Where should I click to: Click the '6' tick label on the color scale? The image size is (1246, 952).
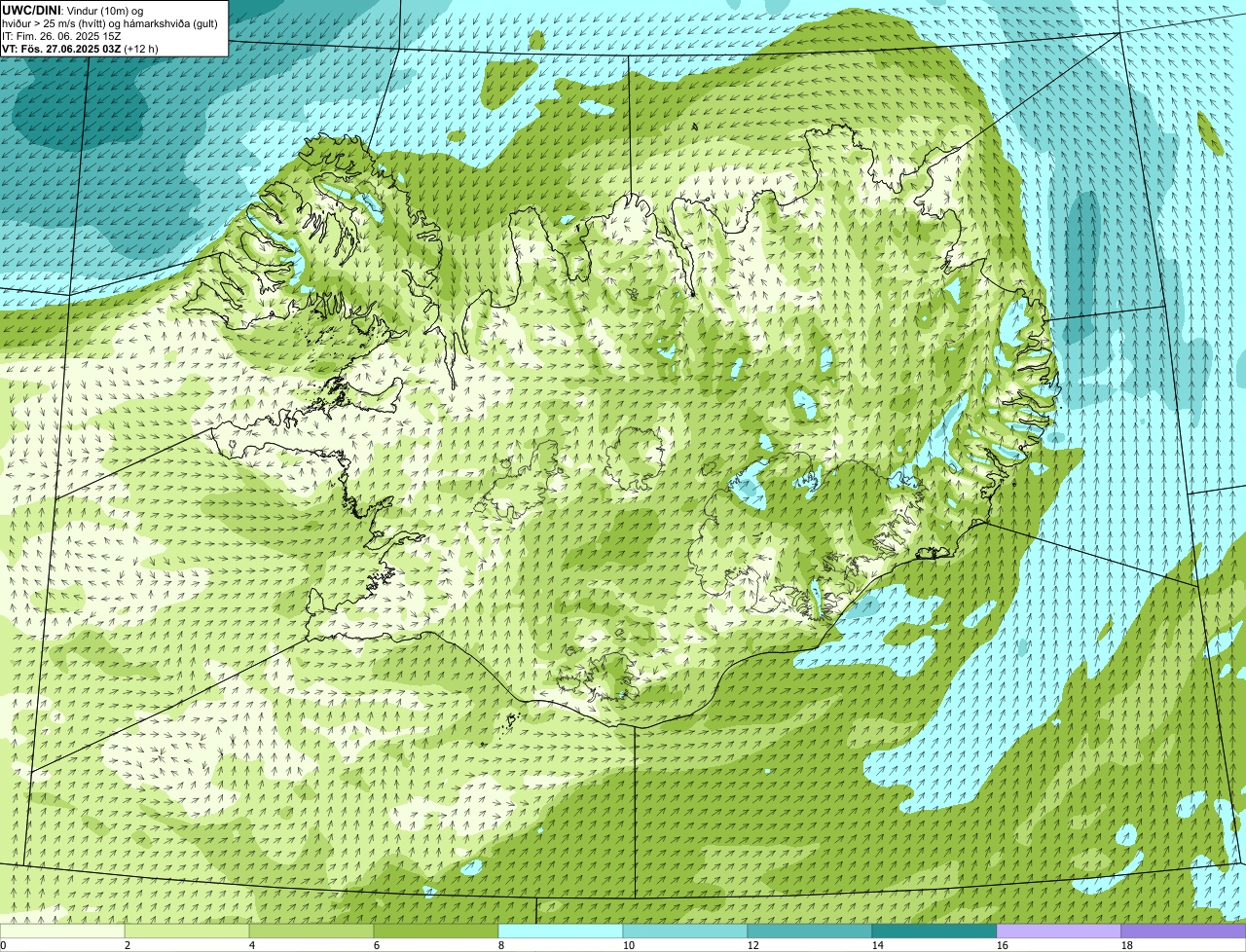coord(377,945)
